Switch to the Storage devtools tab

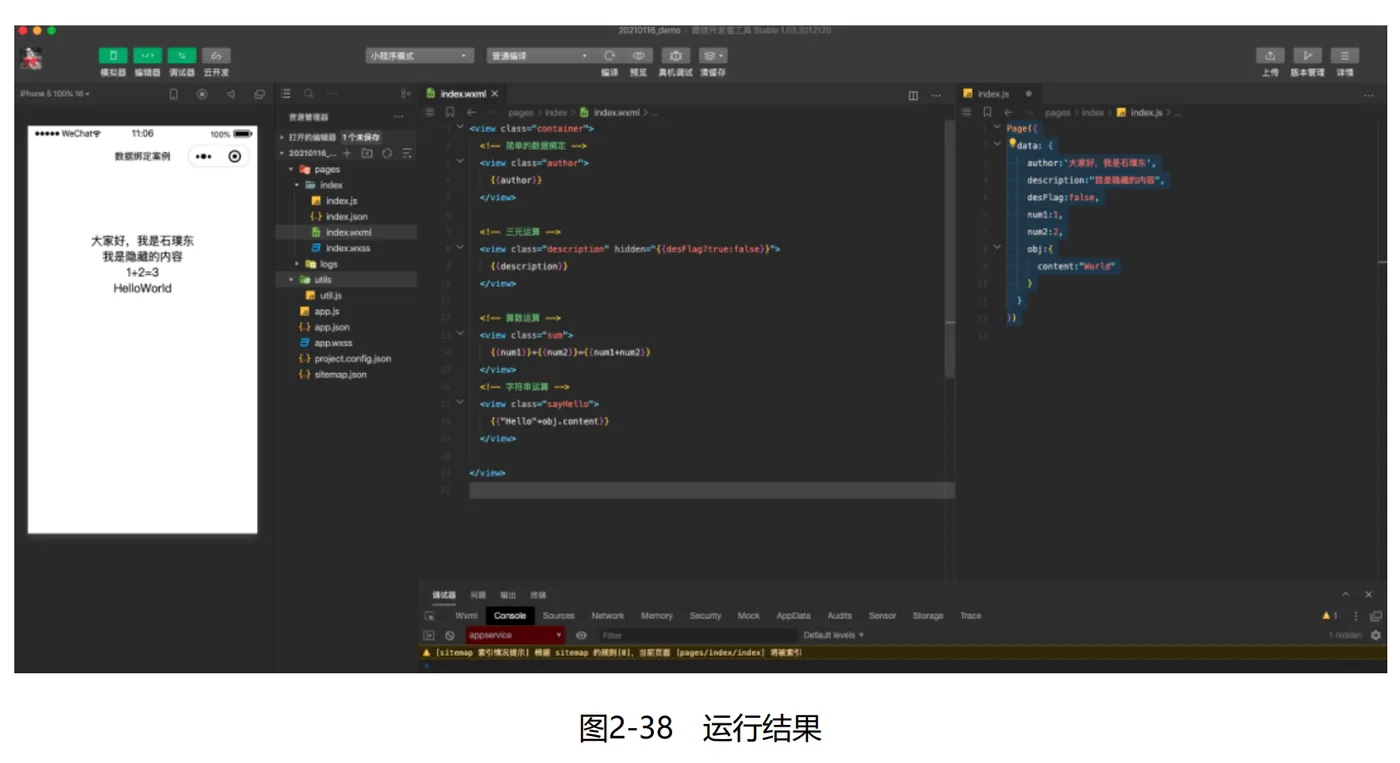(x=928, y=616)
